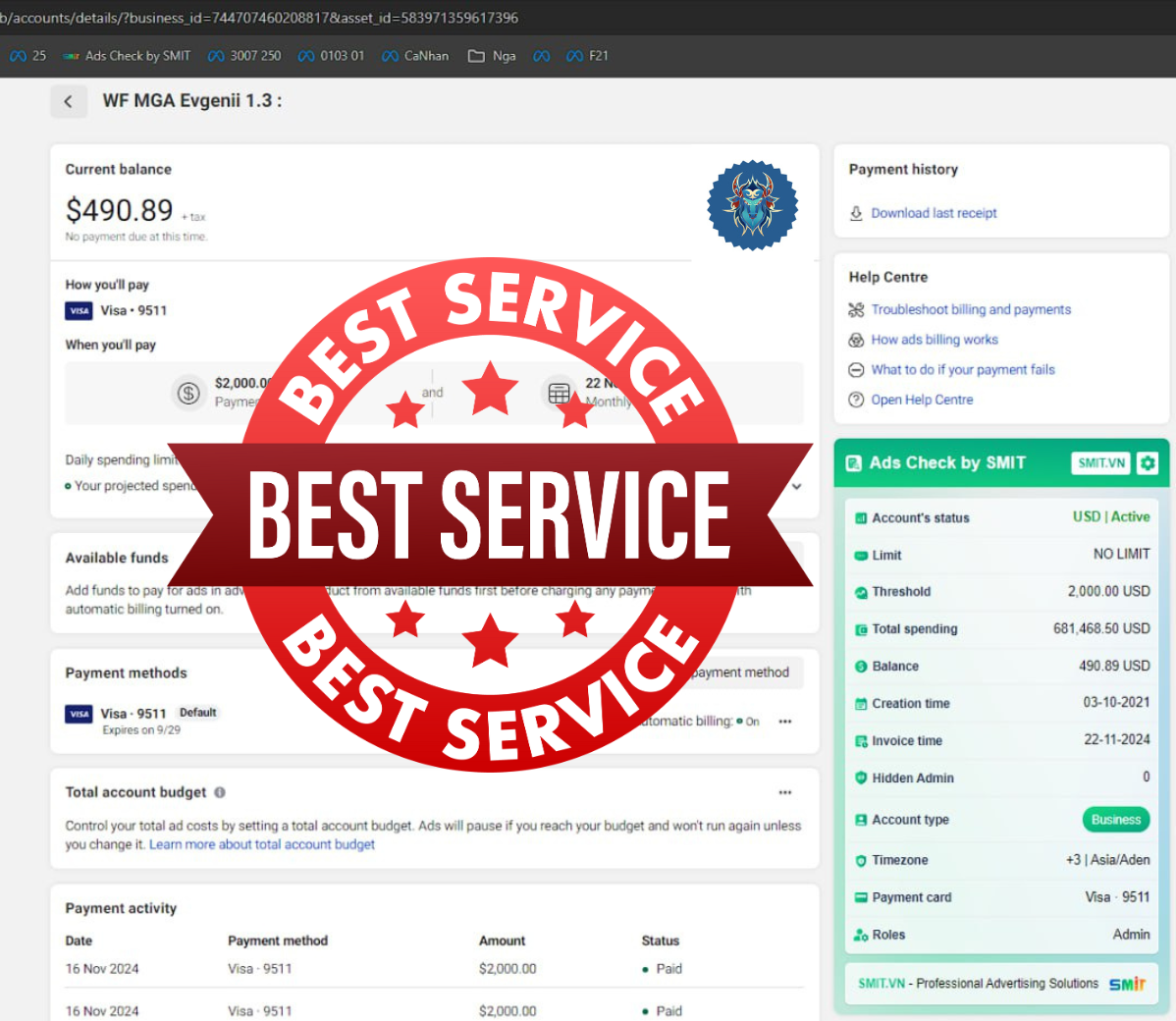Click the dollar coin icon next to $2,000
Viewport: 1176px width, 1021px height.
188,393
